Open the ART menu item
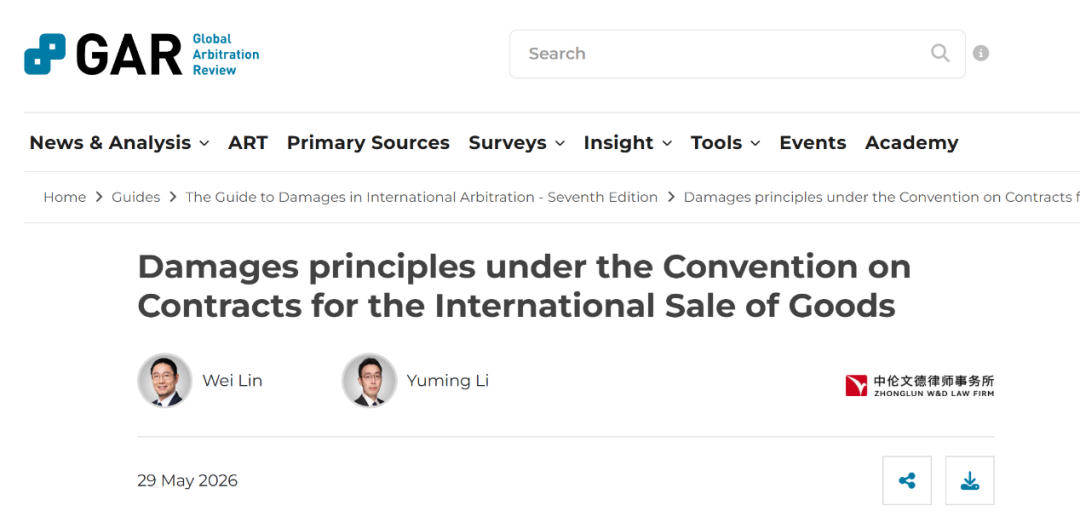The height and width of the screenshot is (523, 1080). point(248,143)
